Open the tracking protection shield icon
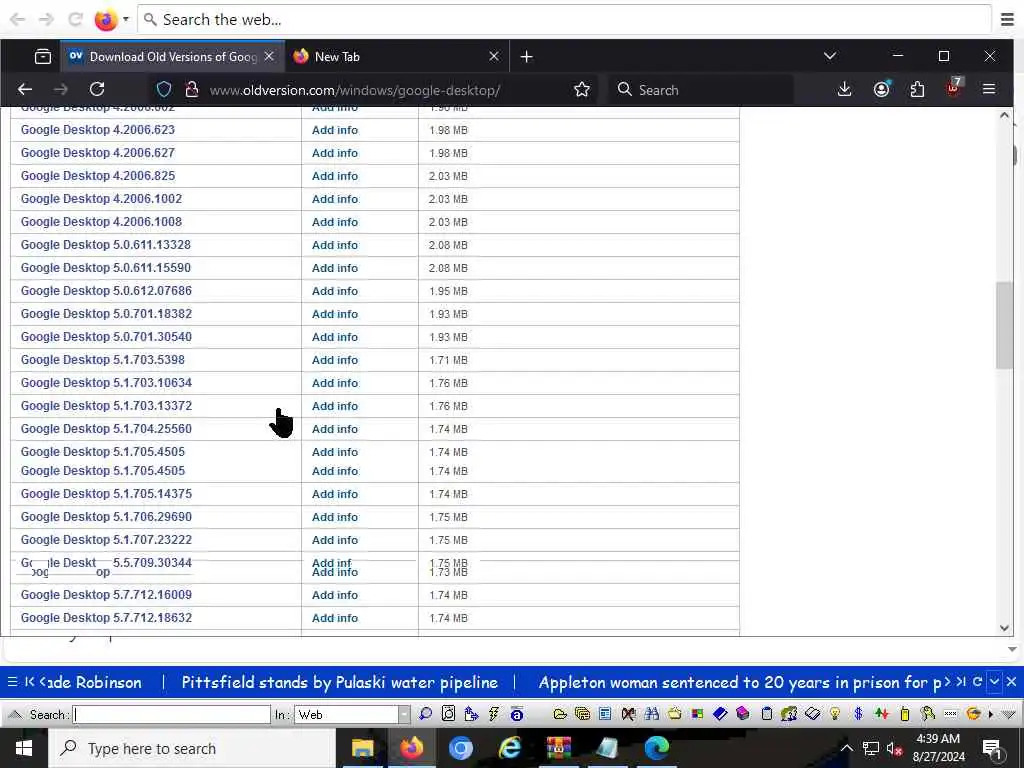The width and height of the screenshot is (1024, 768). tap(164, 89)
